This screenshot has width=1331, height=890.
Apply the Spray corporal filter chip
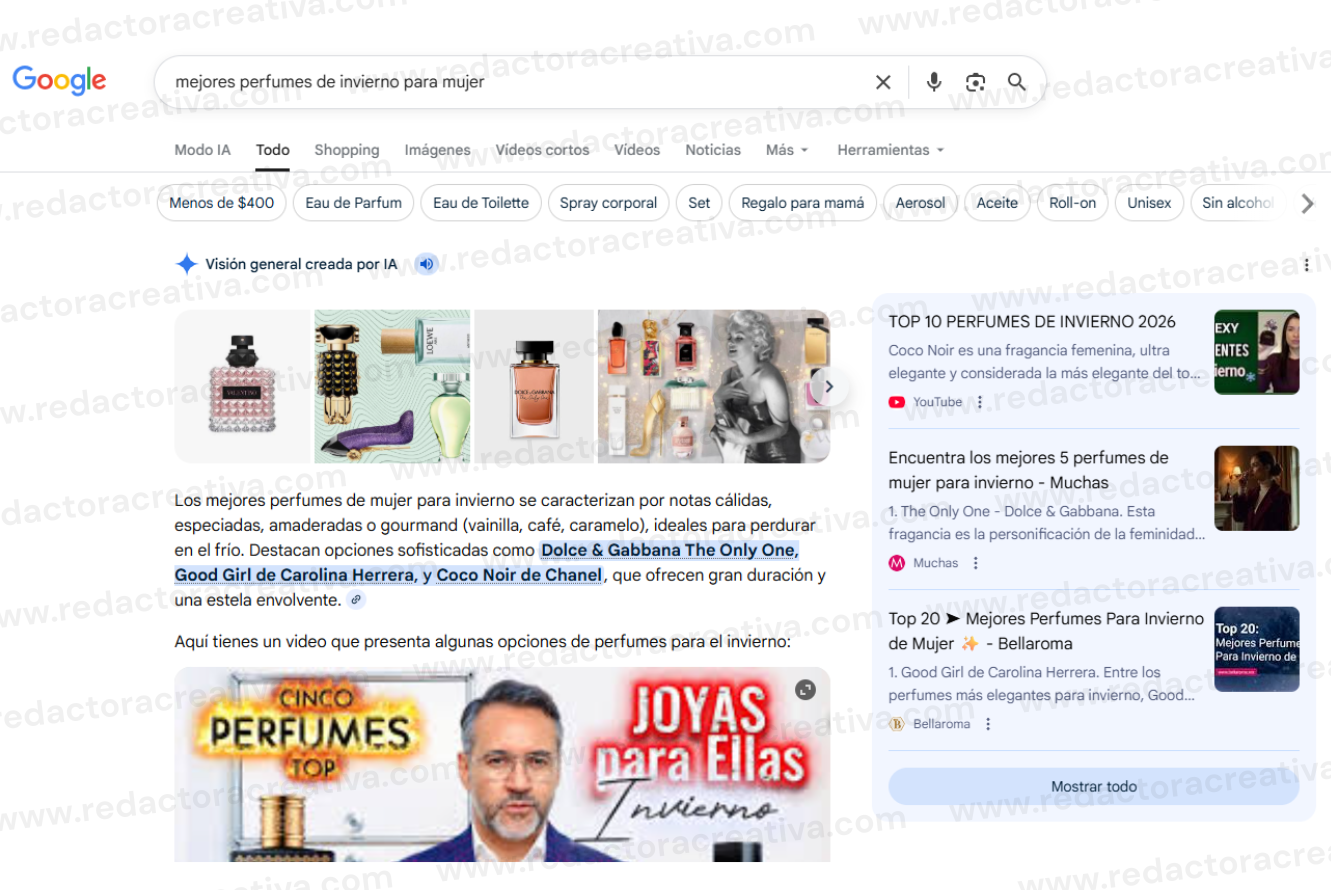[x=608, y=203]
